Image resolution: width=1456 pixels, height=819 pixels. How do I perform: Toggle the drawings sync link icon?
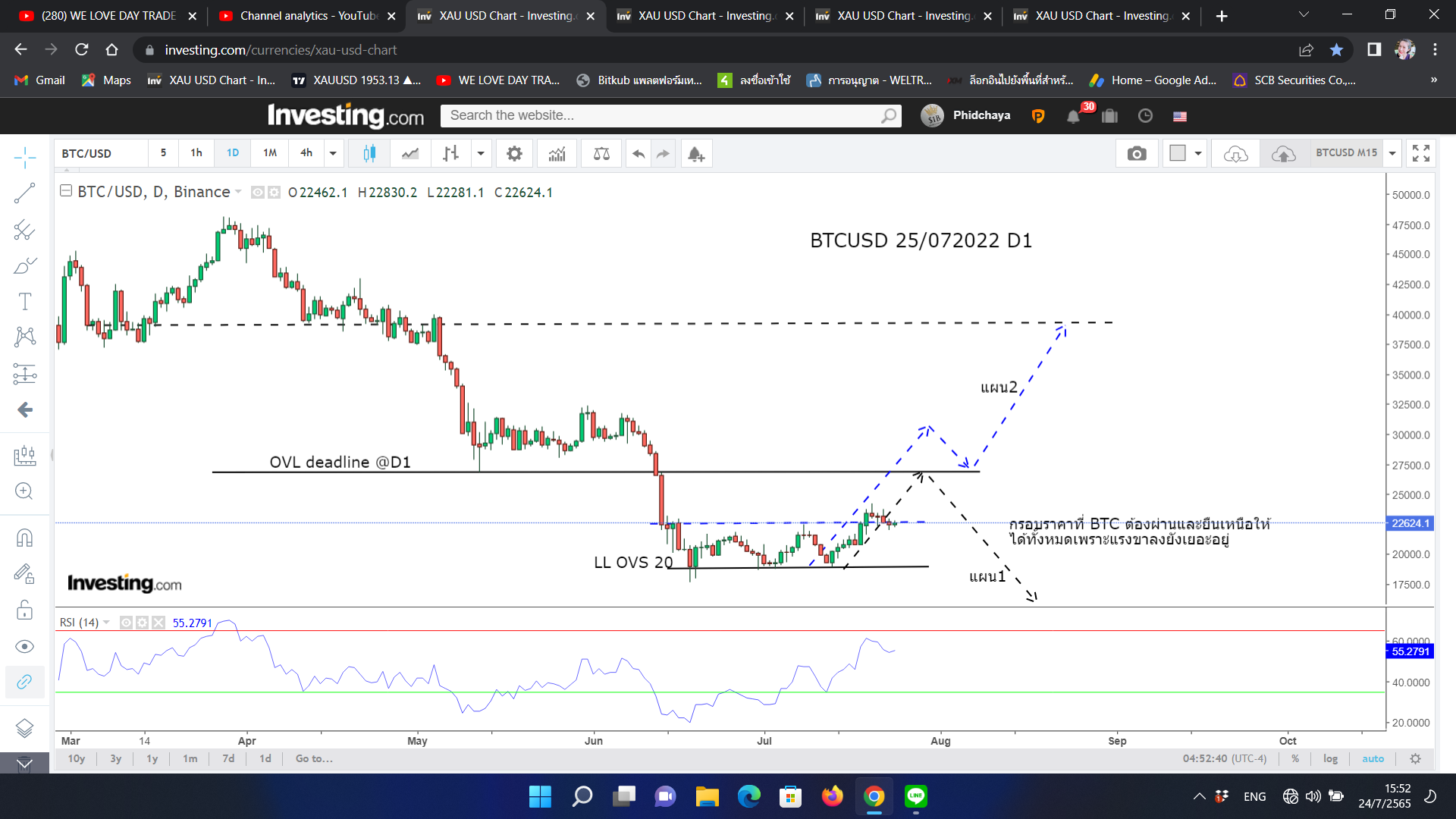point(24,682)
